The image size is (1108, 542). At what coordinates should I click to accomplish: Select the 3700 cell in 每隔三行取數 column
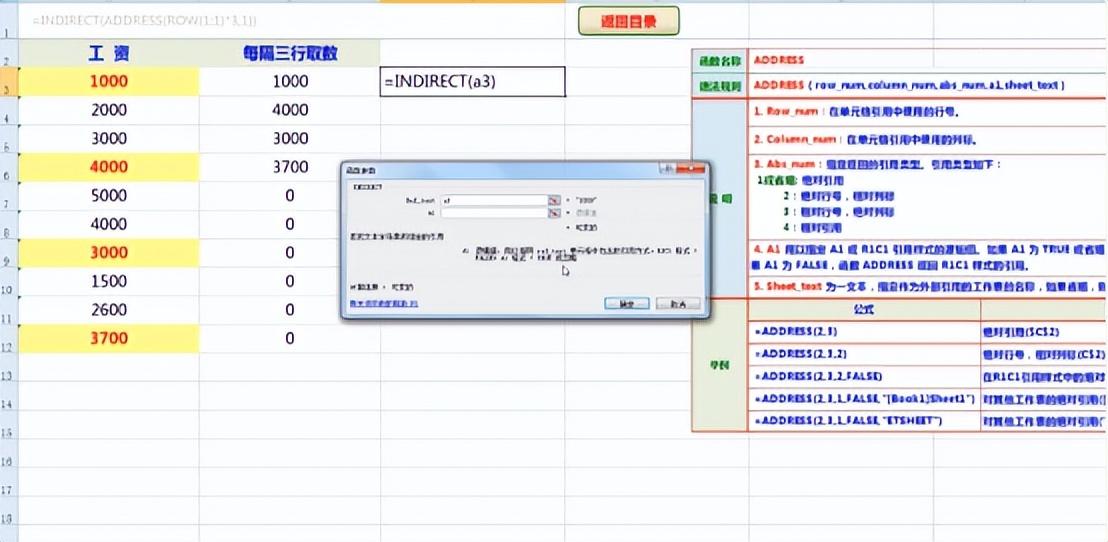click(x=290, y=167)
